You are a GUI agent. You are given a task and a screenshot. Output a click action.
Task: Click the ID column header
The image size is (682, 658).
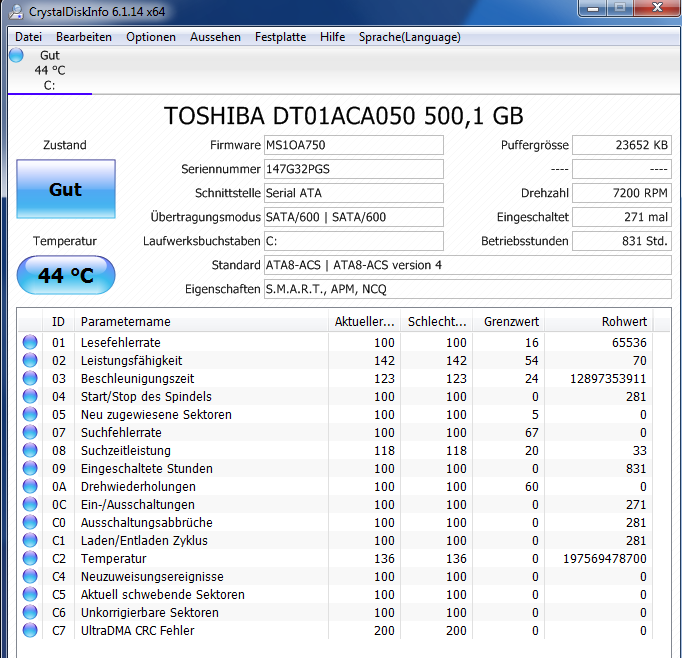tap(58, 322)
